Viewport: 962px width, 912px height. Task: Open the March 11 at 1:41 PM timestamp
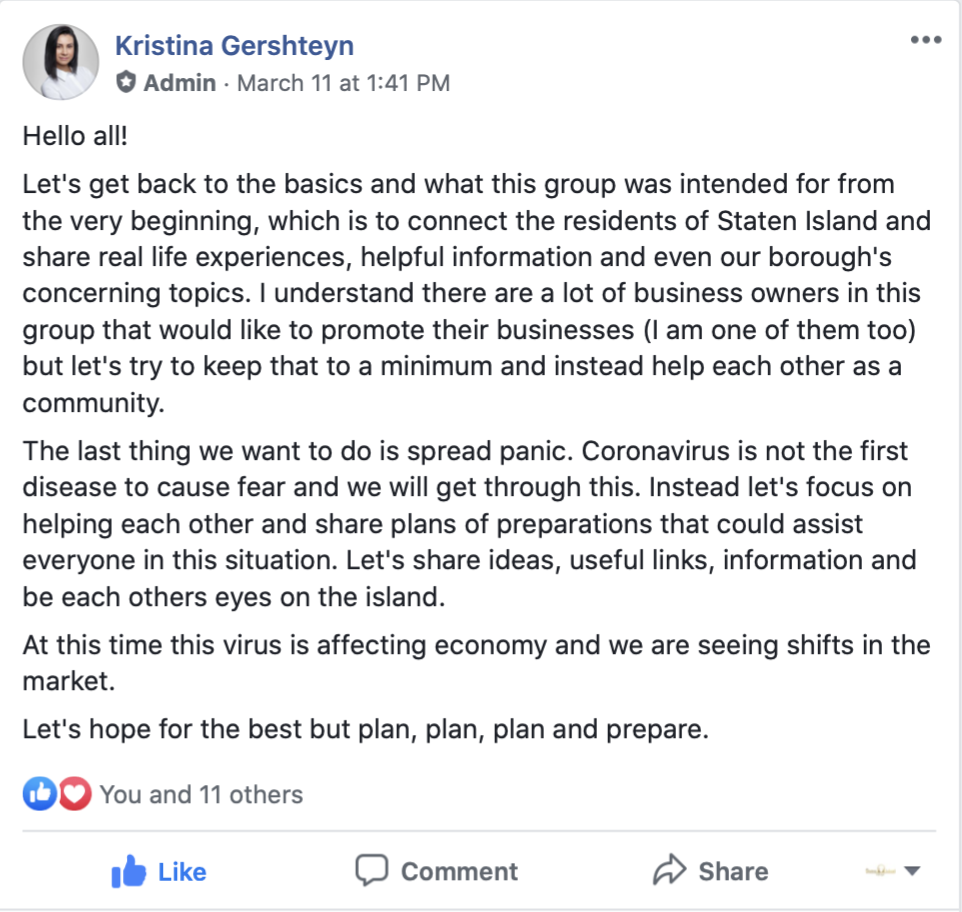coord(344,83)
